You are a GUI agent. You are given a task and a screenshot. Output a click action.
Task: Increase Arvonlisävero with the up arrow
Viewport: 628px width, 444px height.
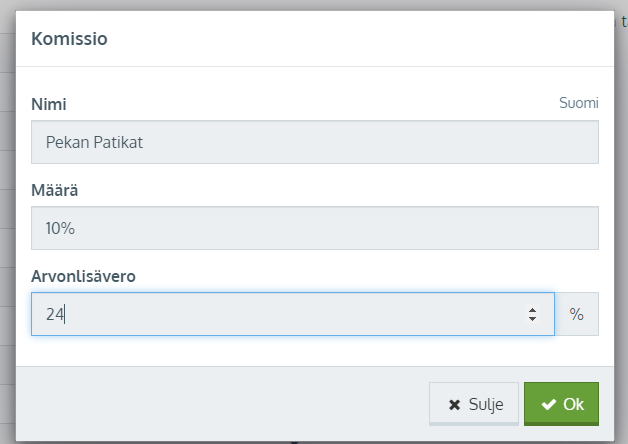click(x=532, y=310)
